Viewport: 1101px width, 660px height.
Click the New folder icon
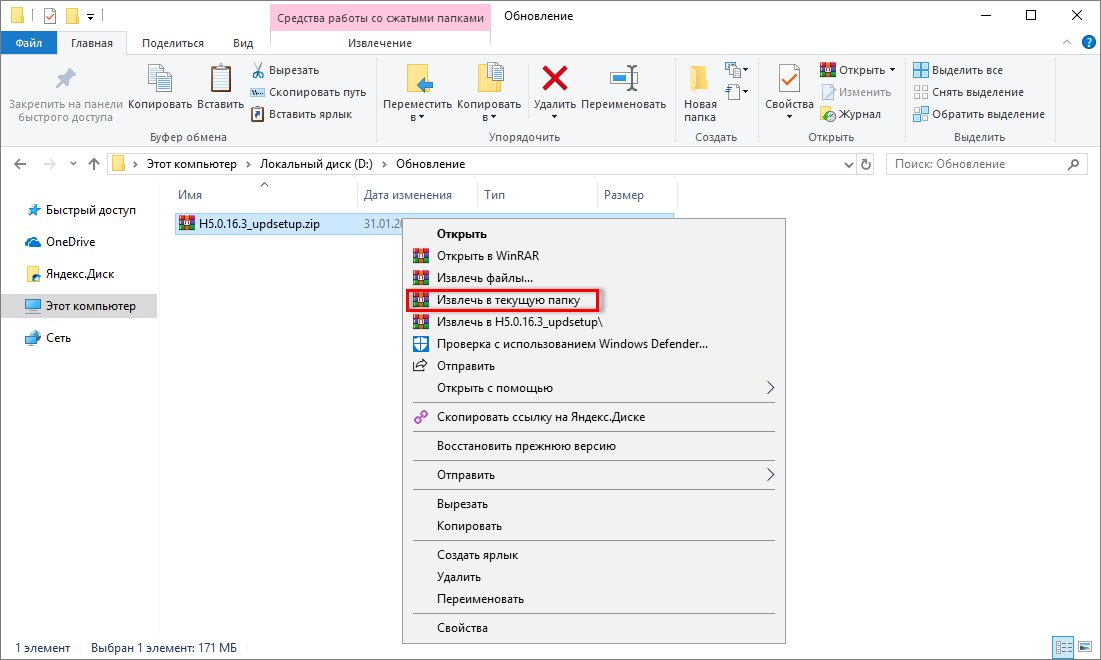tap(700, 79)
